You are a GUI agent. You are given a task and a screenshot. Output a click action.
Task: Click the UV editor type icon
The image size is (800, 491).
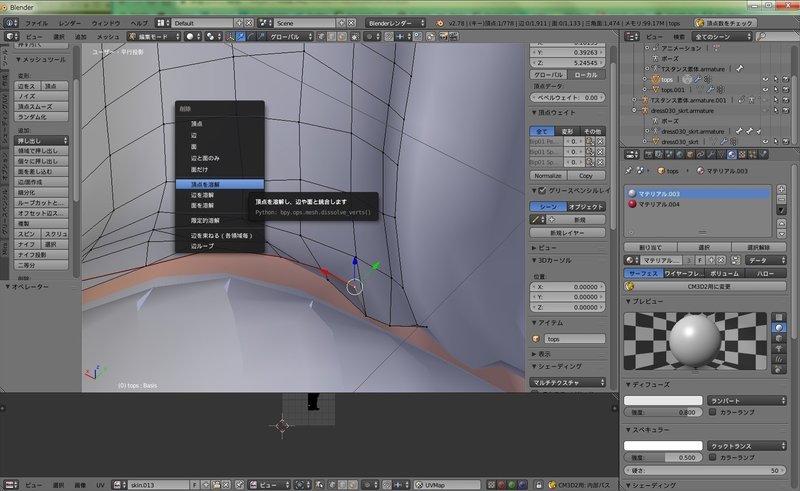(x=11, y=485)
